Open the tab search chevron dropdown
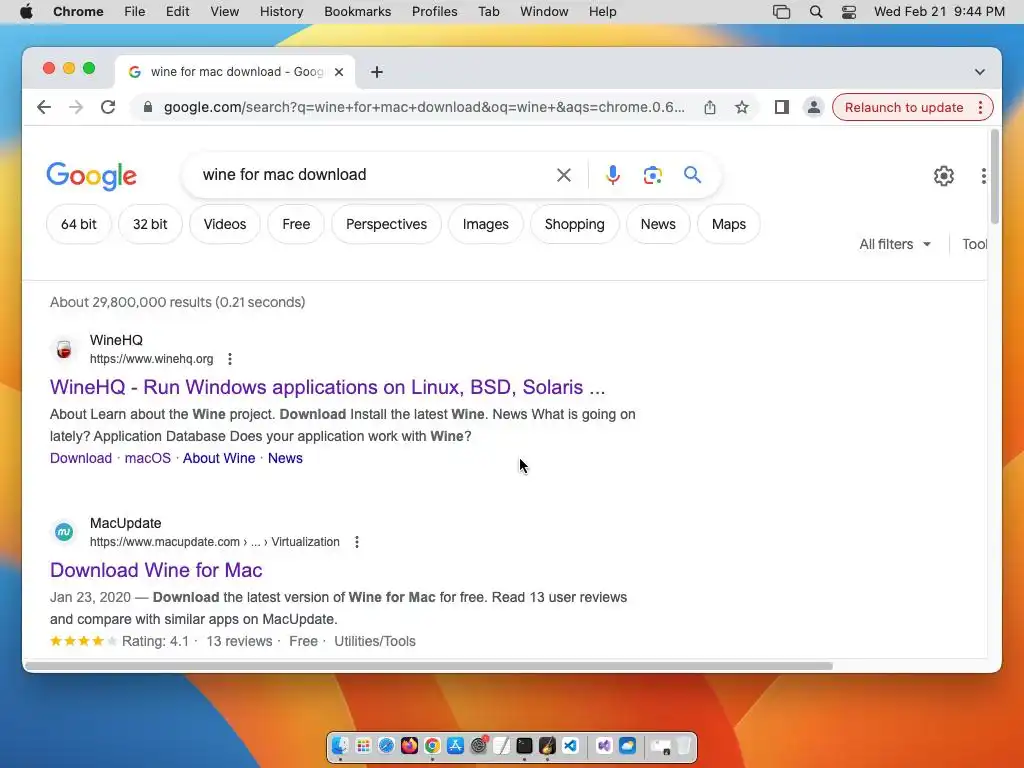 tap(980, 72)
